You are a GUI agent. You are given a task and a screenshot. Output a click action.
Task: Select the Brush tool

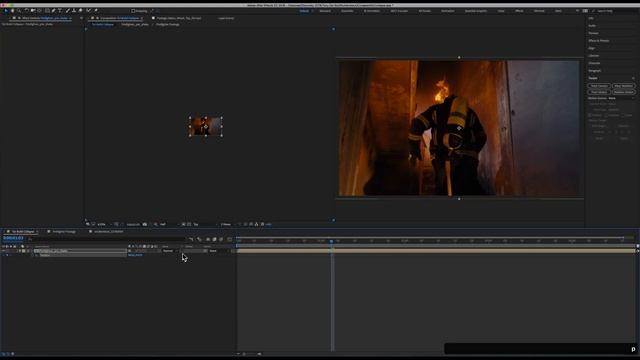pos(68,11)
